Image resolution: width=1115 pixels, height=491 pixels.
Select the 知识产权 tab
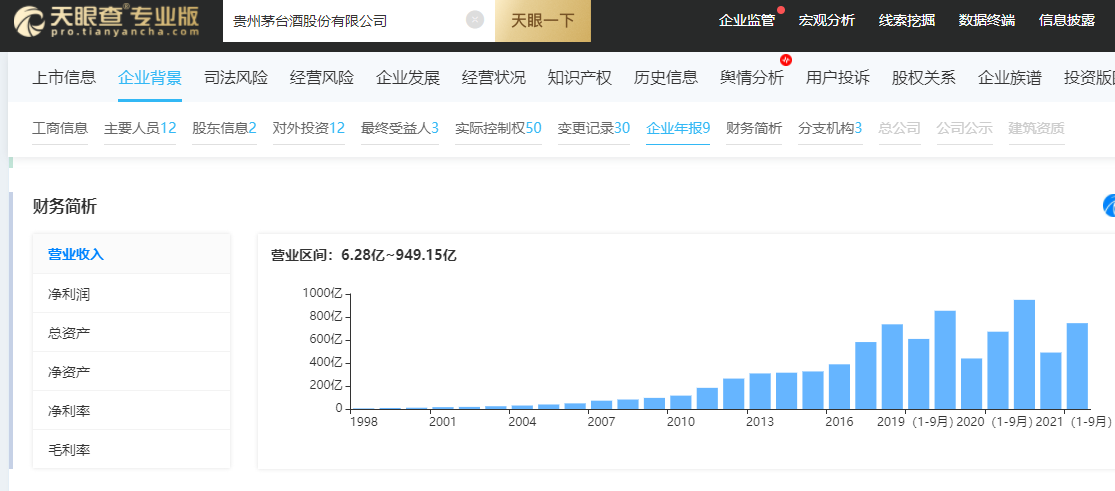click(x=580, y=77)
